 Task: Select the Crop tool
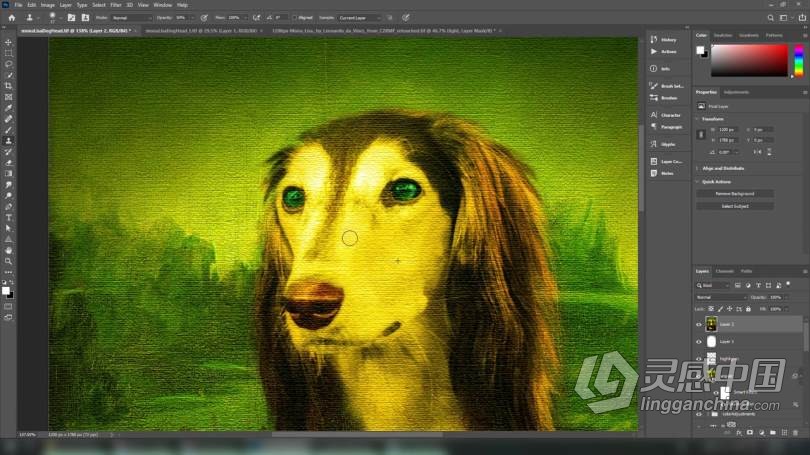(8, 86)
